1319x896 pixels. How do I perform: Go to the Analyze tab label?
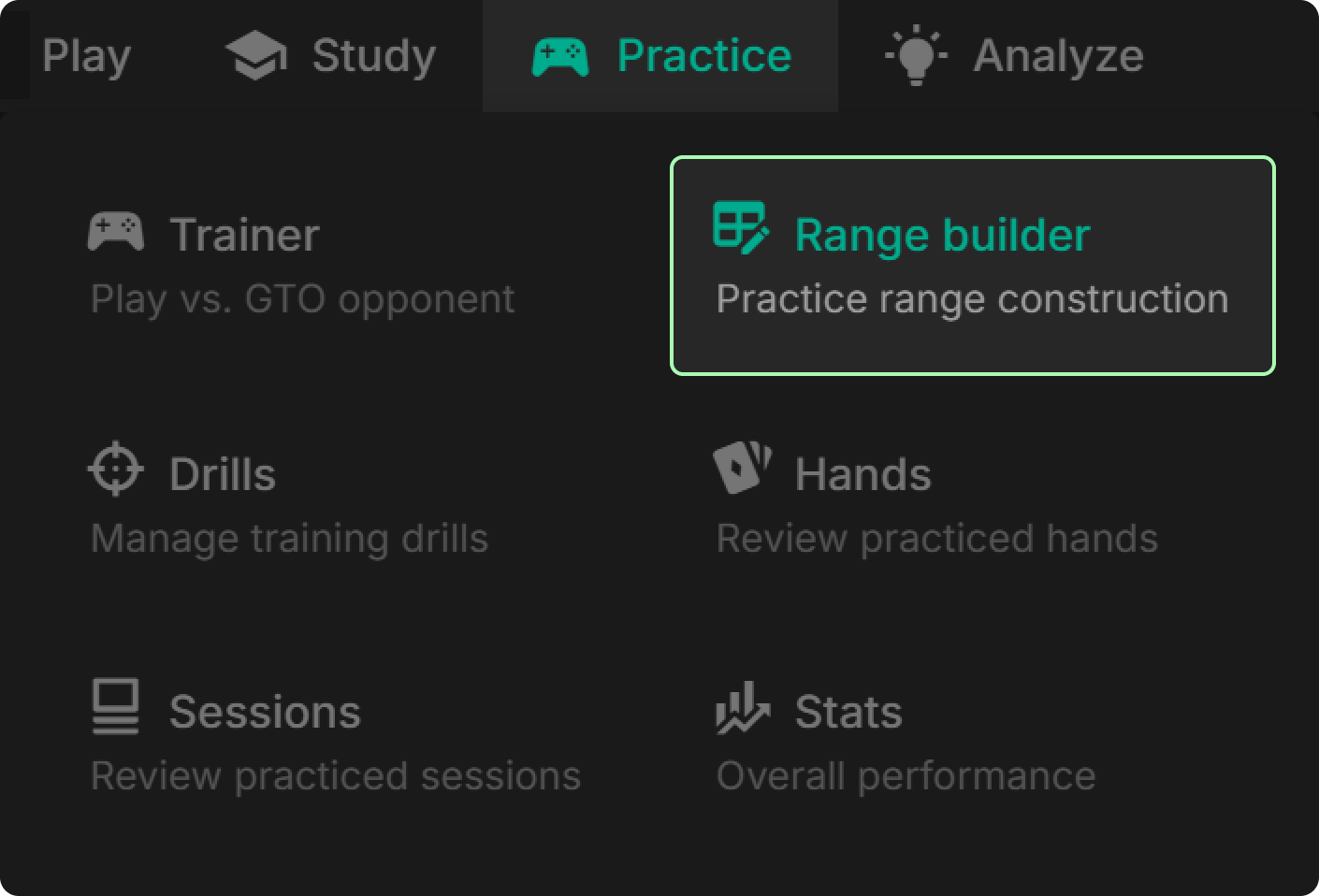(x=1058, y=56)
